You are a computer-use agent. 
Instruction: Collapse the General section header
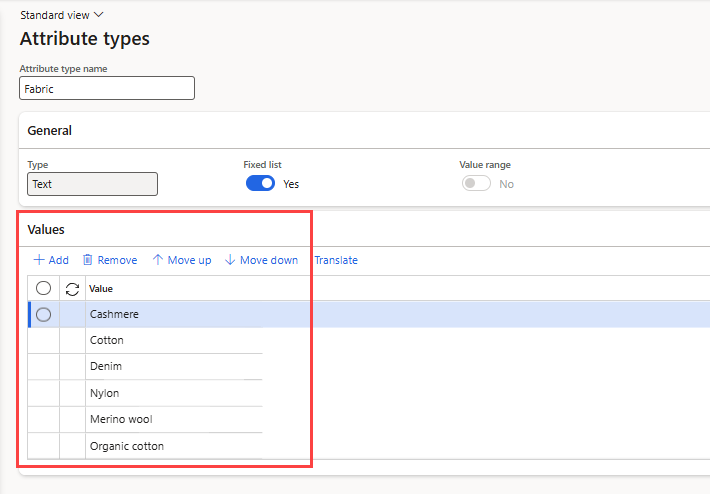tap(49, 130)
